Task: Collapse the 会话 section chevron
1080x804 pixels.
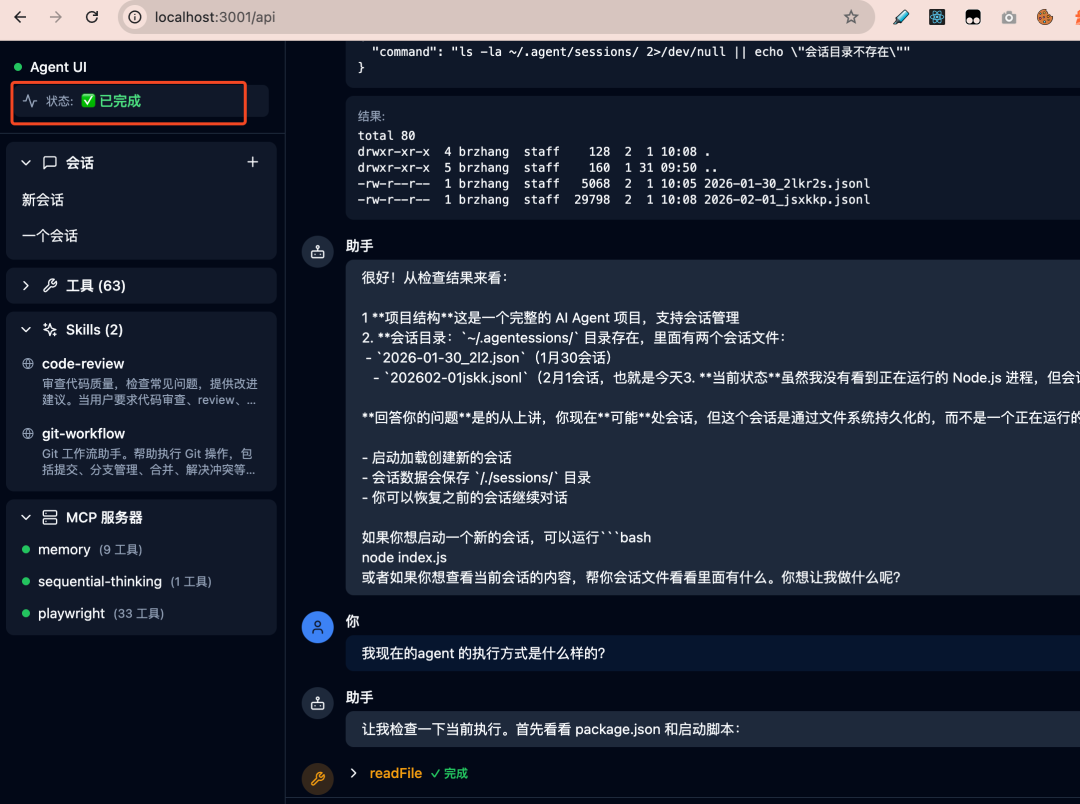Action: pyautogui.click(x=25, y=162)
